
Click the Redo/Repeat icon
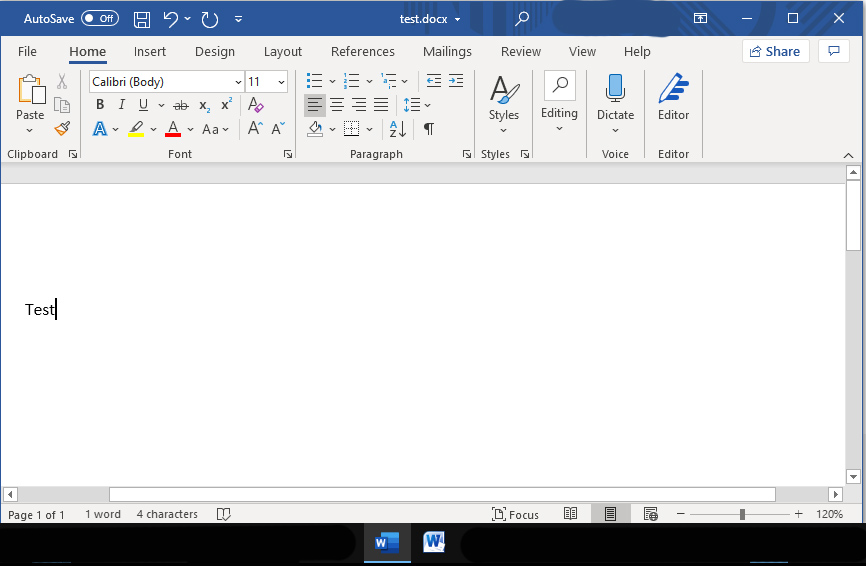click(210, 19)
